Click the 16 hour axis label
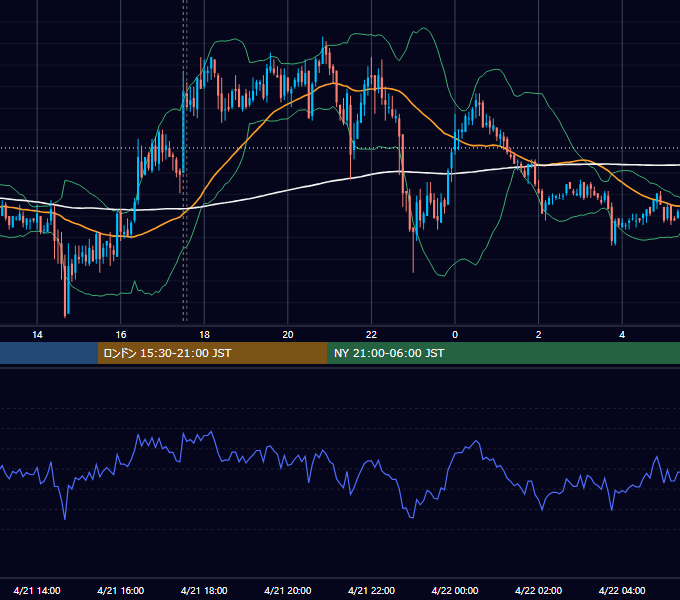 pos(121,335)
